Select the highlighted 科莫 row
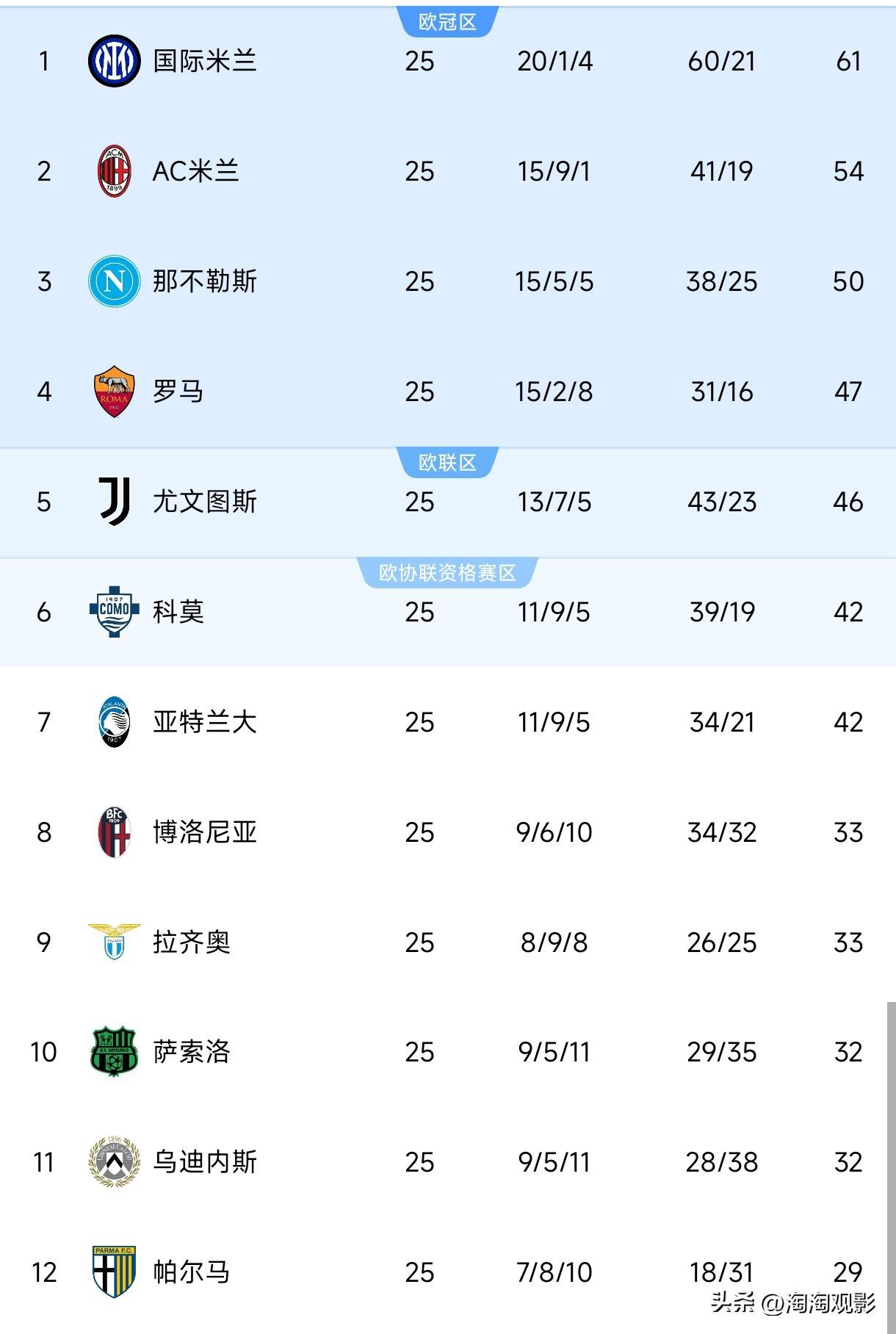 pos(448,613)
